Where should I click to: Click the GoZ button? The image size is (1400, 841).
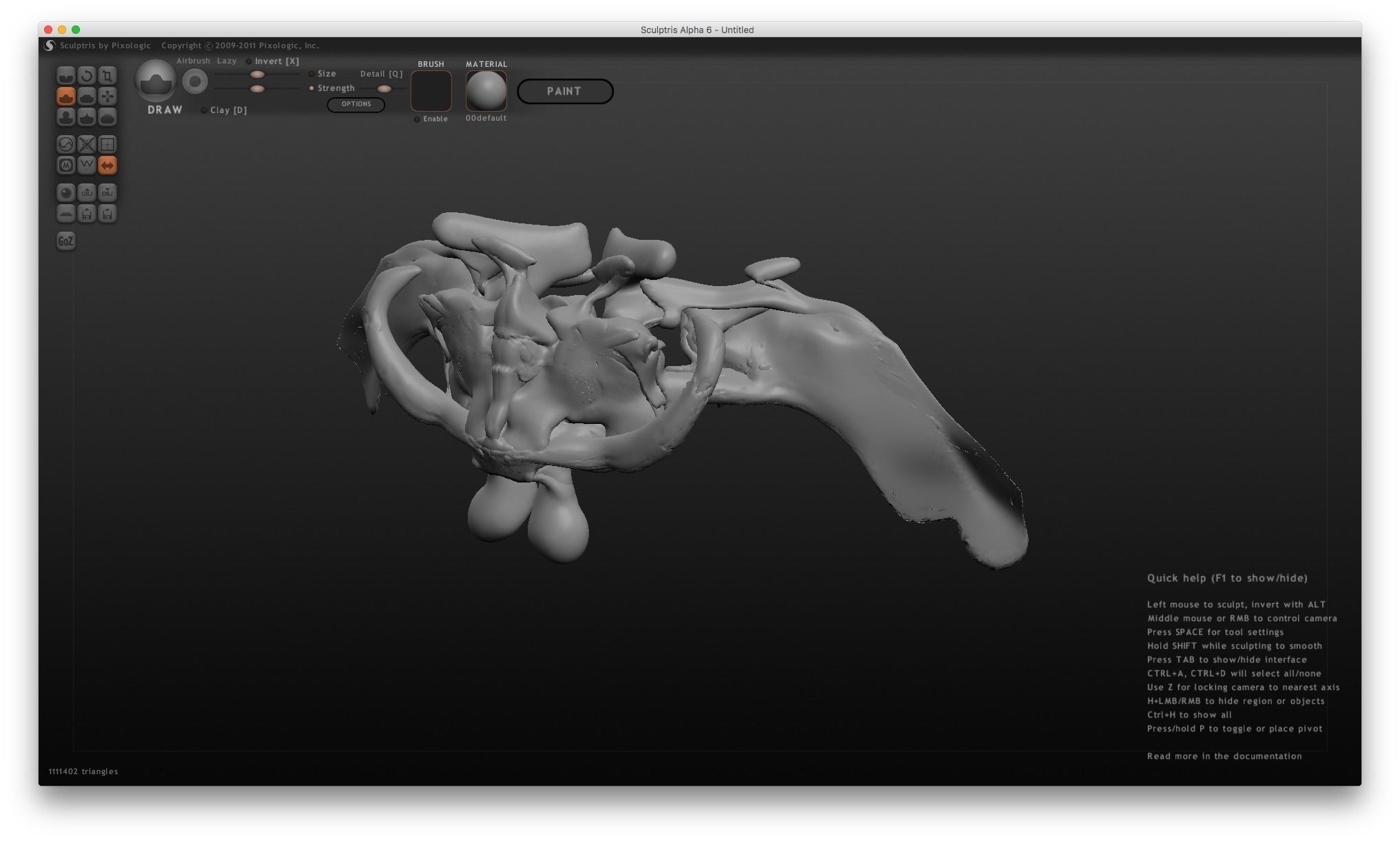(x=66, y=241)
